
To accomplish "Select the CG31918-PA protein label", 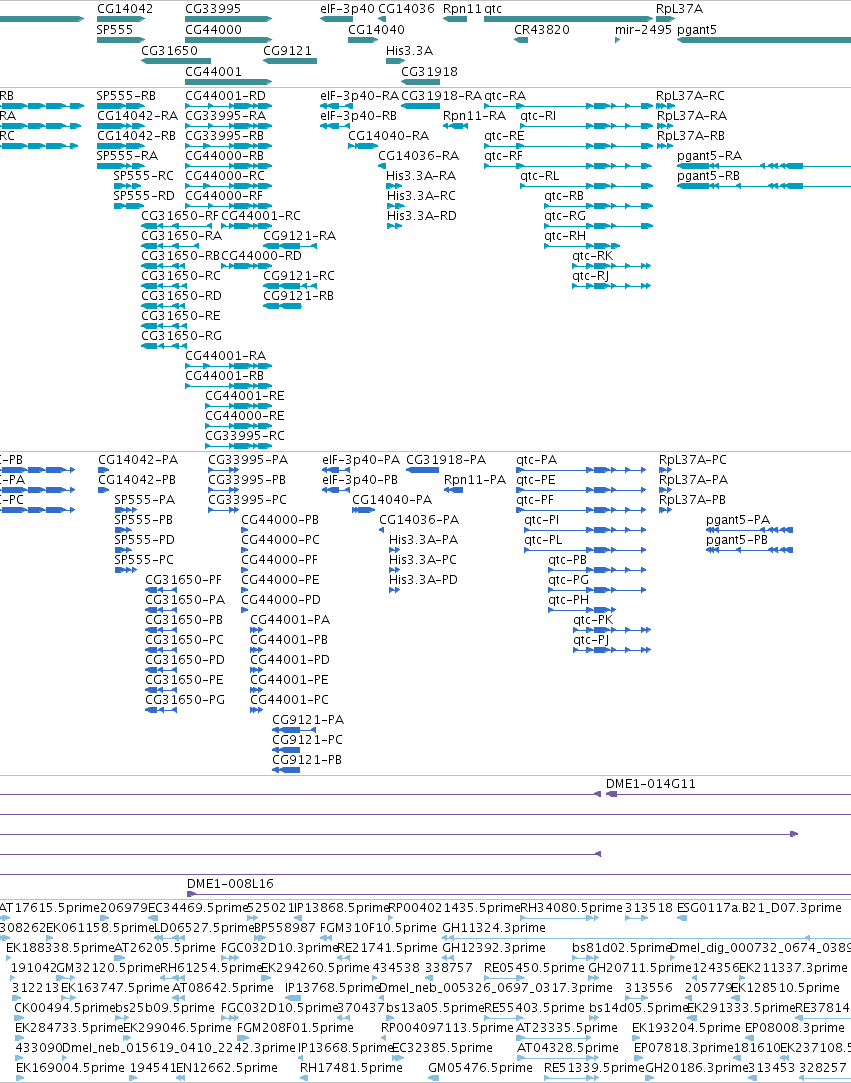I will pyautogui.click(x=446, y=460).
